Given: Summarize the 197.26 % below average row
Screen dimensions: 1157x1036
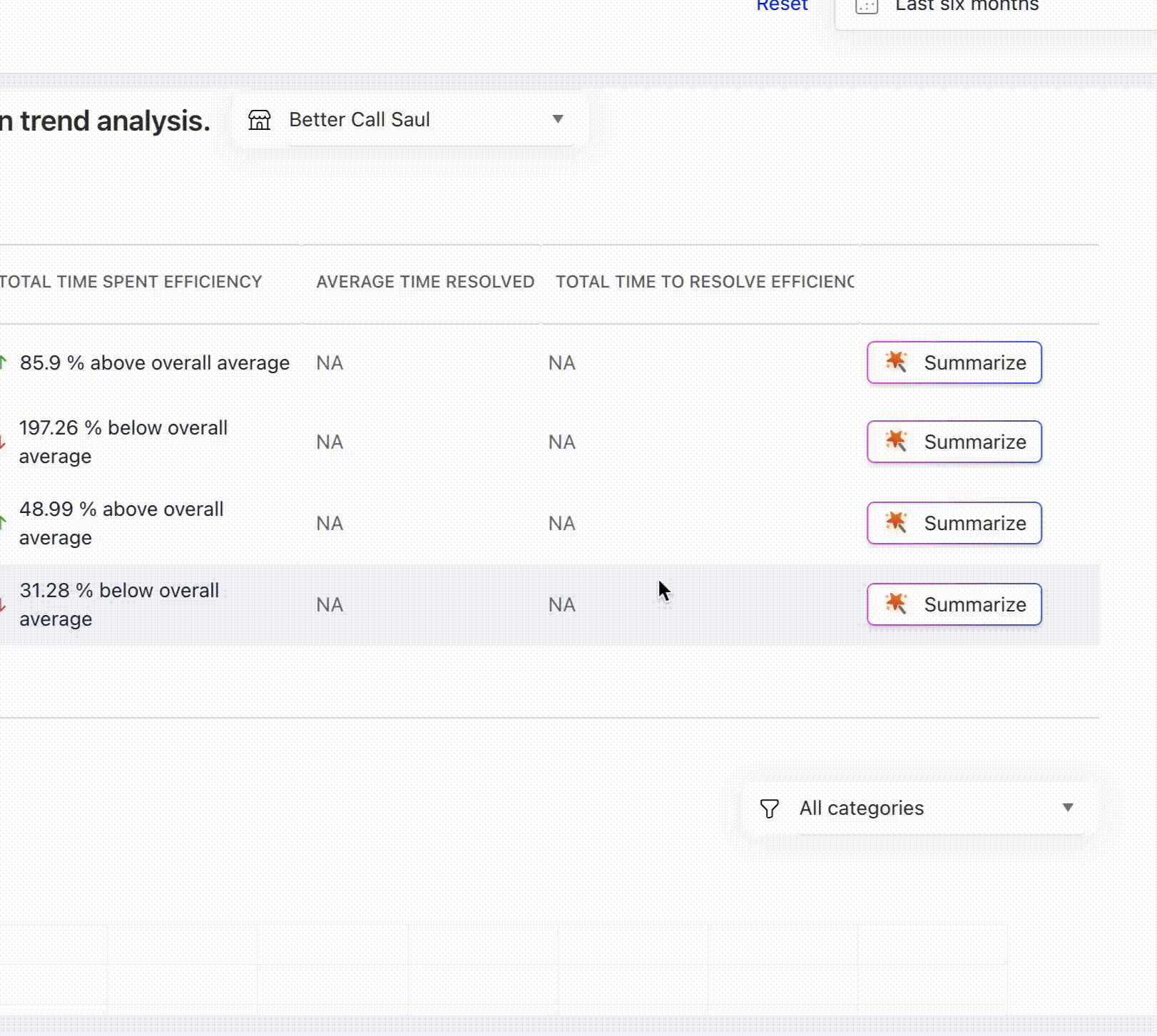Looking at the screenshot, I should [954, 442].
